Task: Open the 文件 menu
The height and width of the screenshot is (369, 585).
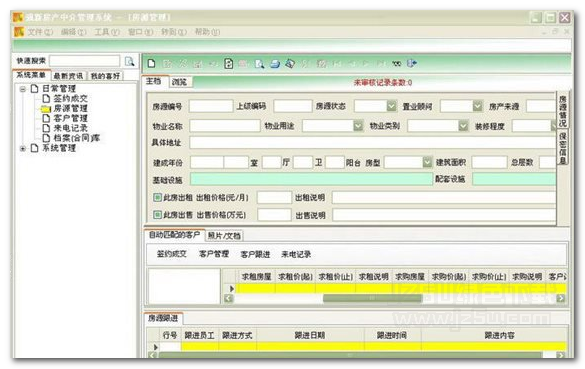Action: 40,32
